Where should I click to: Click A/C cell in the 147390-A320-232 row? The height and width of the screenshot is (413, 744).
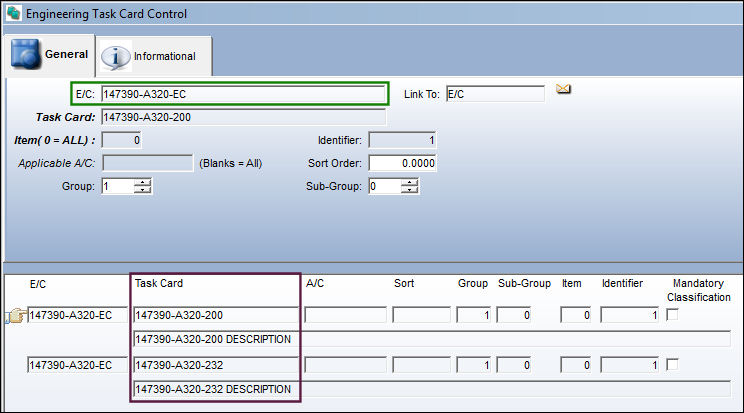pos(345,365)
